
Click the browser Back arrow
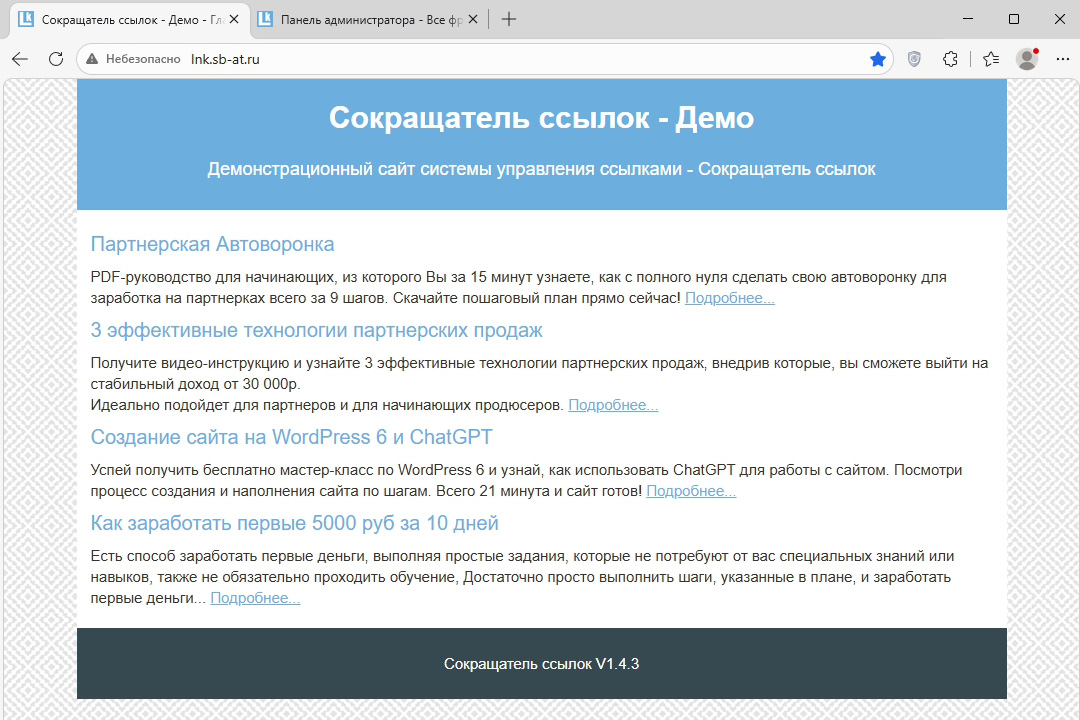(20, 59)
